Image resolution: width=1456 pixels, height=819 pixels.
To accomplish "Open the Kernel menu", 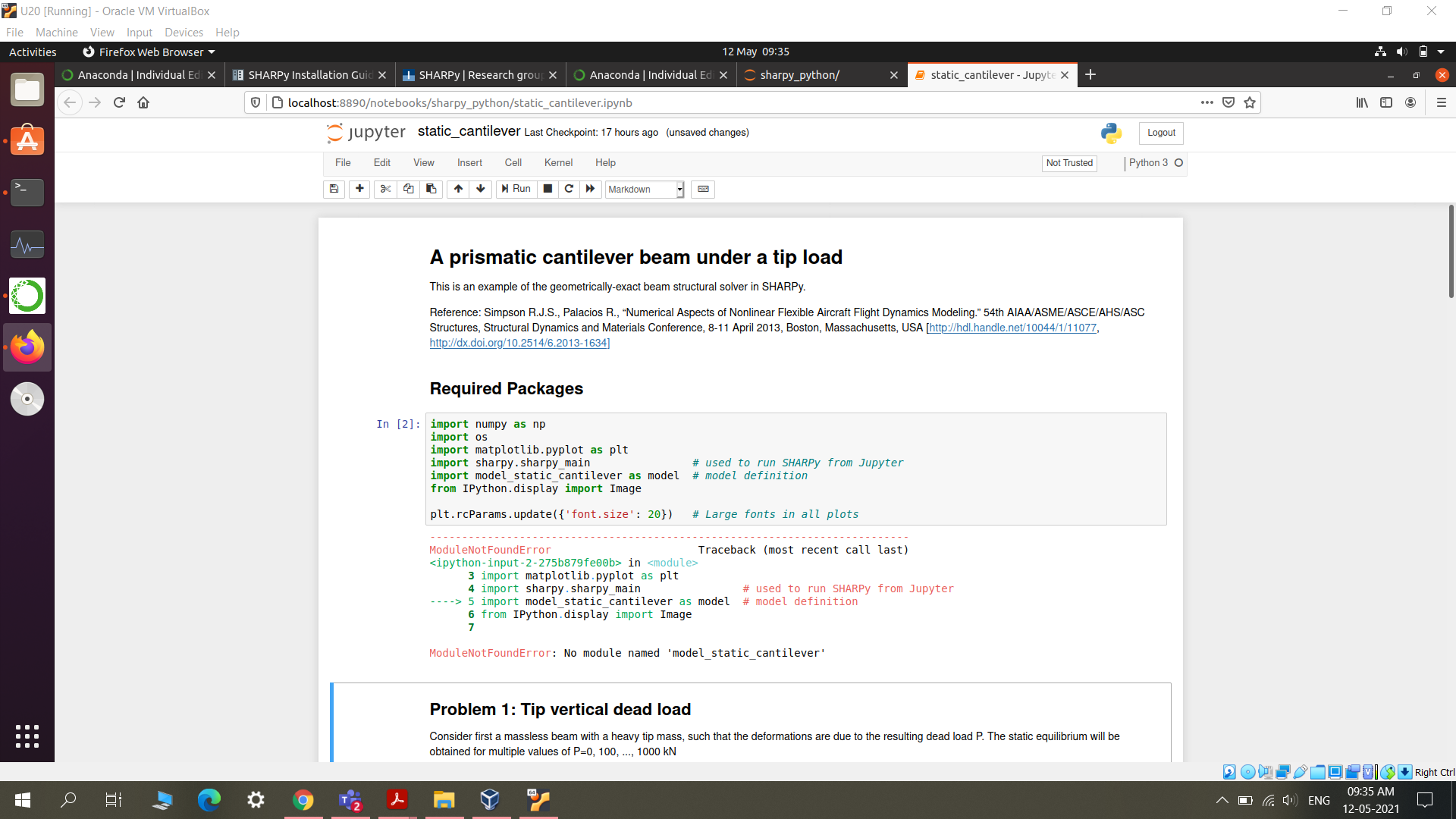I will 558,163.
